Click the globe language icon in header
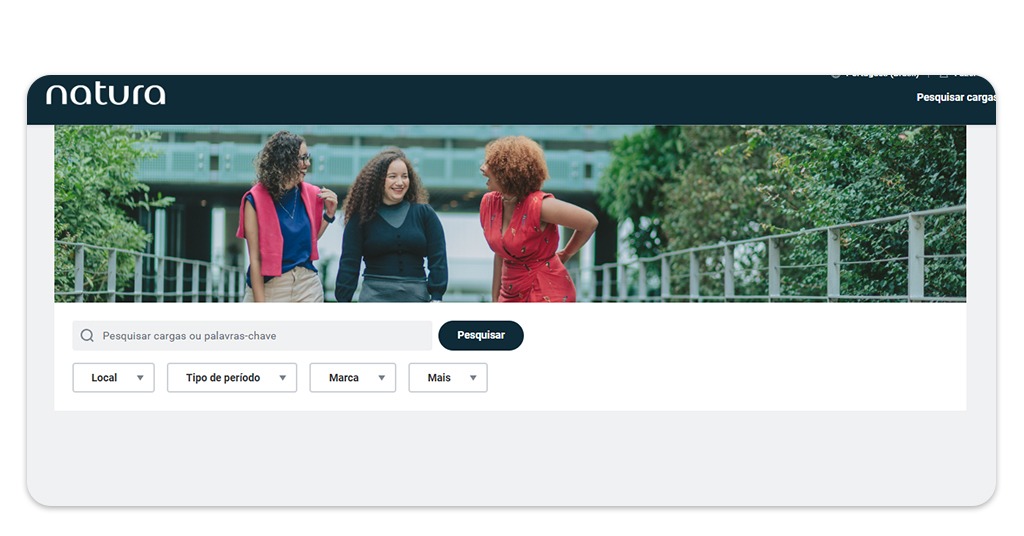1024x536 pixels. coord(836,76)
